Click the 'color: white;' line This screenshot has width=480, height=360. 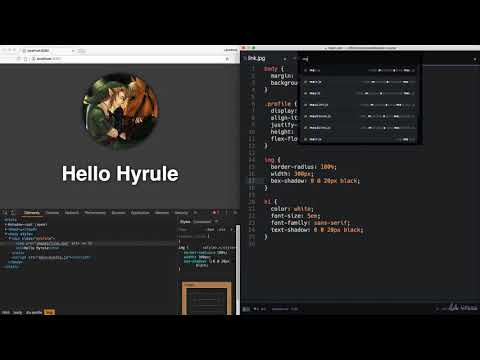(x=292, y=209)
